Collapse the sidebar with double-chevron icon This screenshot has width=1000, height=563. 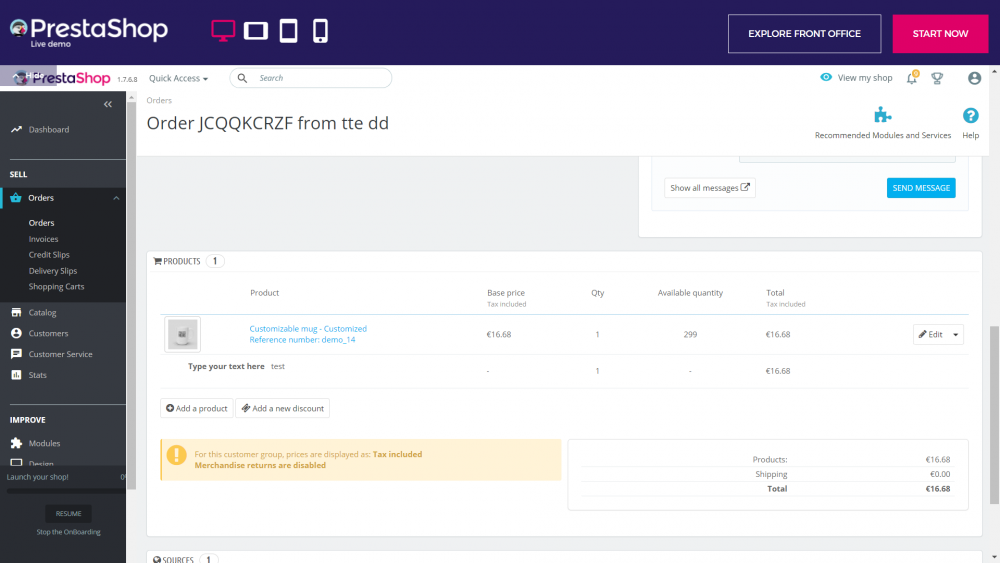108,105
